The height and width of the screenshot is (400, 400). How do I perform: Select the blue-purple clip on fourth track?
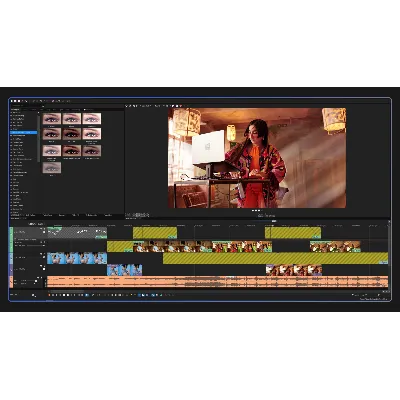point(125,270)
